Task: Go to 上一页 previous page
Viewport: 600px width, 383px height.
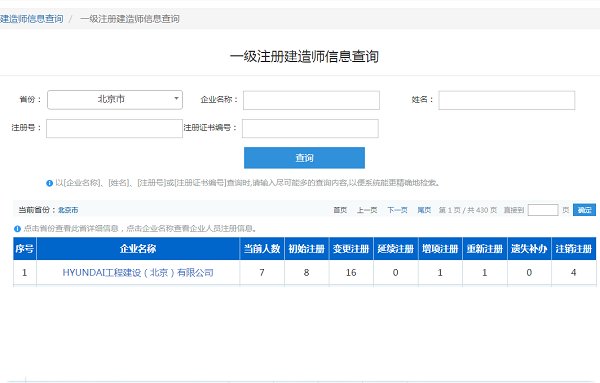Action: [x=367, y=210]
